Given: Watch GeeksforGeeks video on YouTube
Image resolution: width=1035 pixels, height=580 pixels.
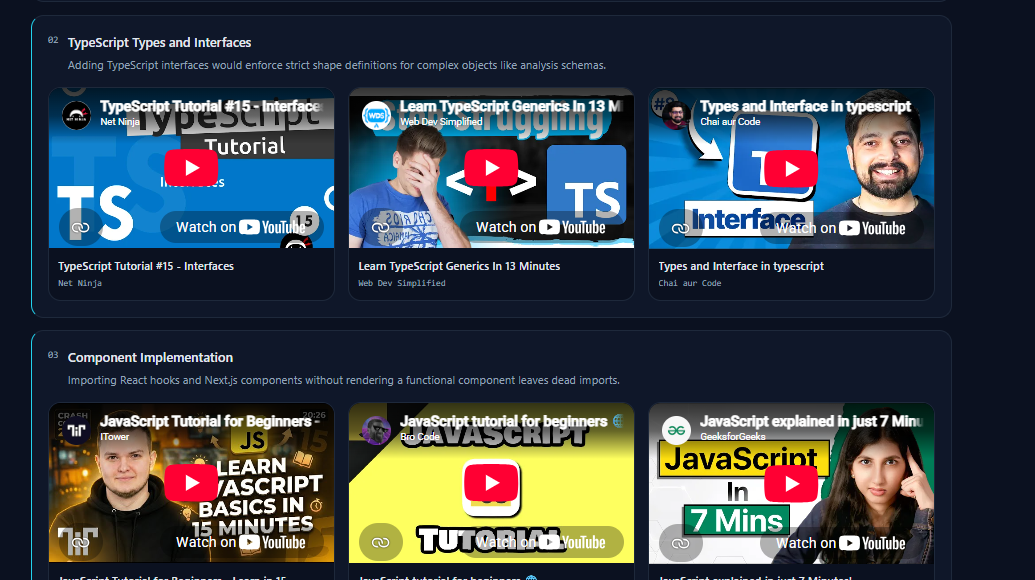Looking at the screenshot, I should click(x=842, y=544).
